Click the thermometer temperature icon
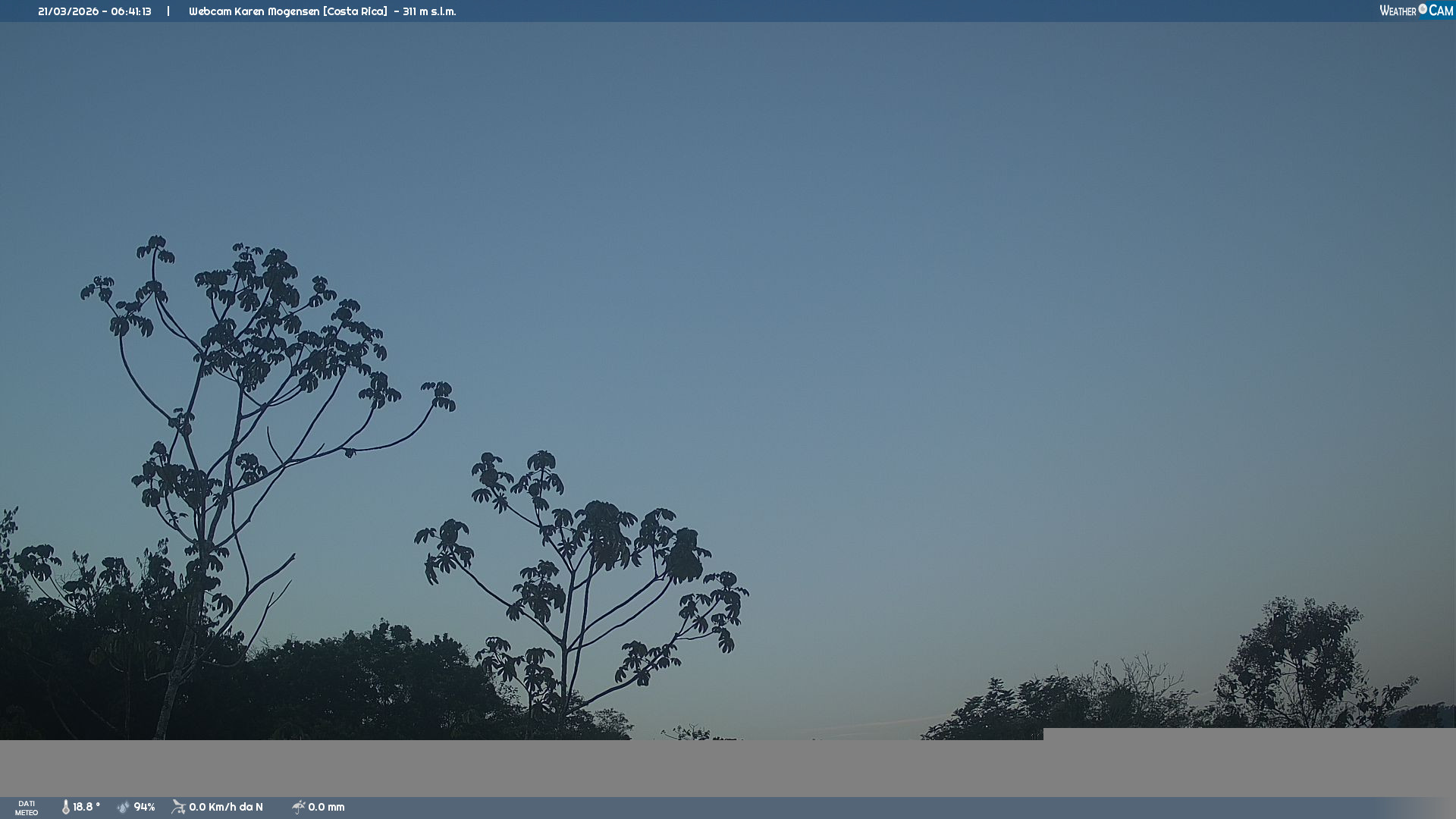Screen dimensions: 1456x819 tap(66, 807)
